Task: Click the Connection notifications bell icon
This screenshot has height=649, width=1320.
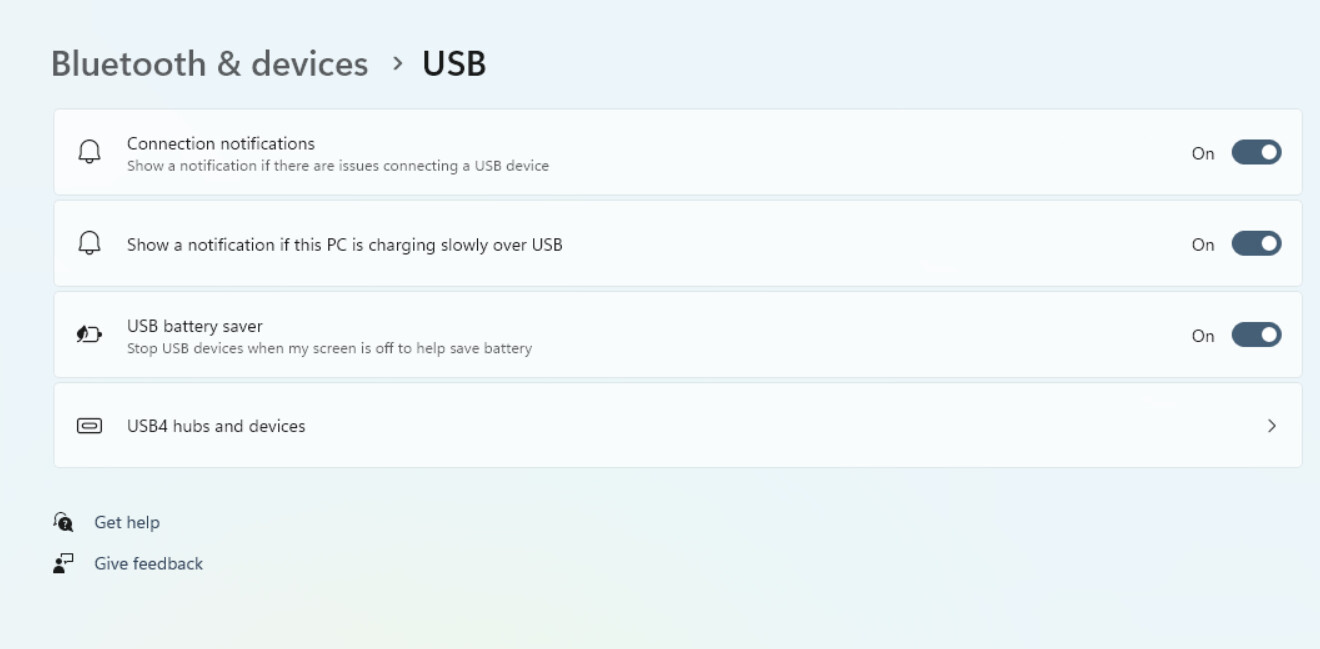Action: (x=89, y=153)
